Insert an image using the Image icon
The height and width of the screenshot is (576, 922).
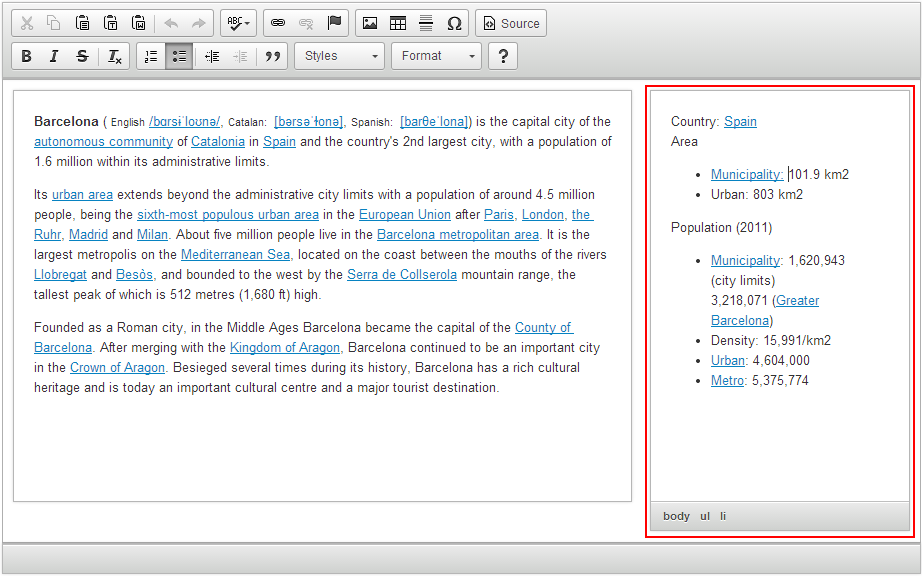370,24
